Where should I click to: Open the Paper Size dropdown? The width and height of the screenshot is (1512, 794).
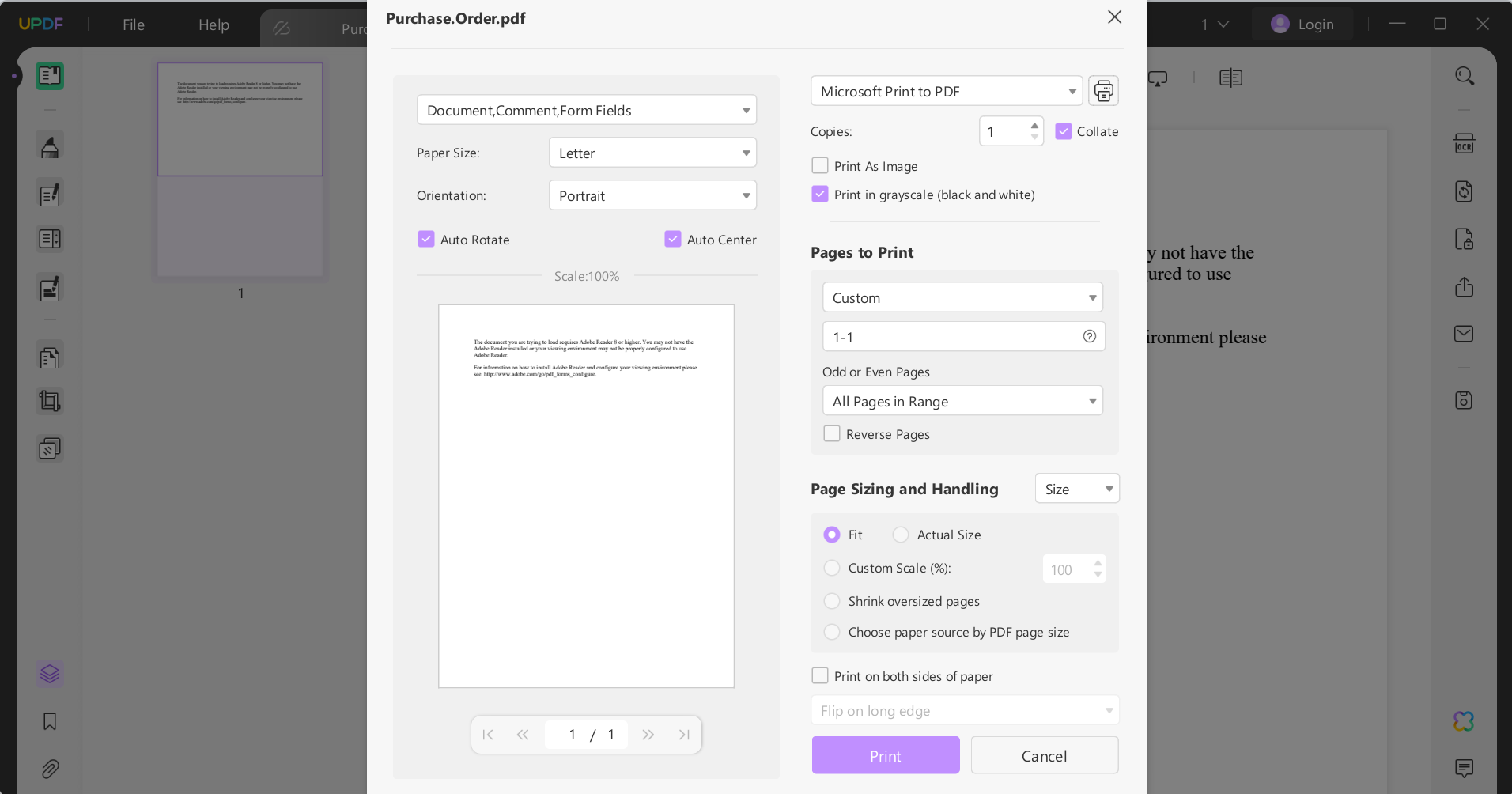(x=652, y=153)
